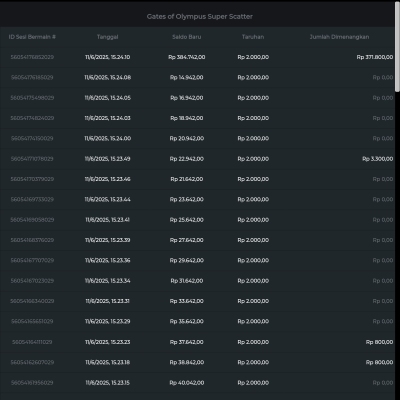Click Taruhan Rp 2.000,00 in 15.23.15 row
Viewport: 400px width, 400px height.
tap(253, 383)
